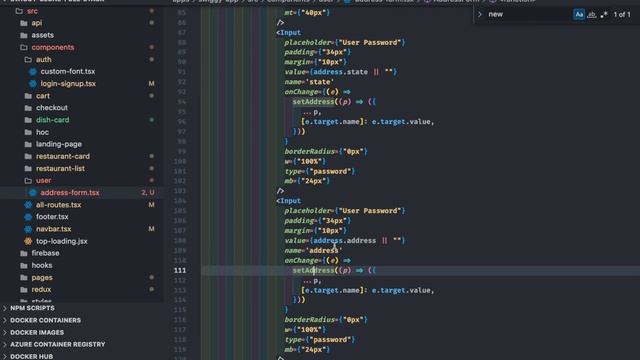Click the '2, U' badge on address-form.tsx
Image resolution: width=640 pixels, height=360 pixels.
click(148, 193)
